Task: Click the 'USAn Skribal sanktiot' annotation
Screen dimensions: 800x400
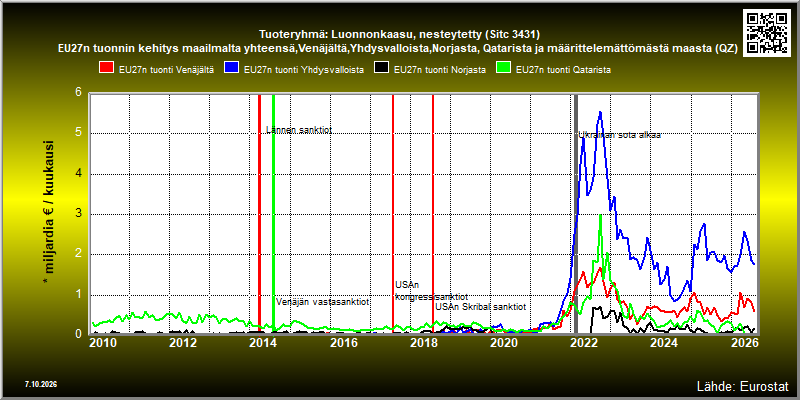Action: [x=481, y=307]
